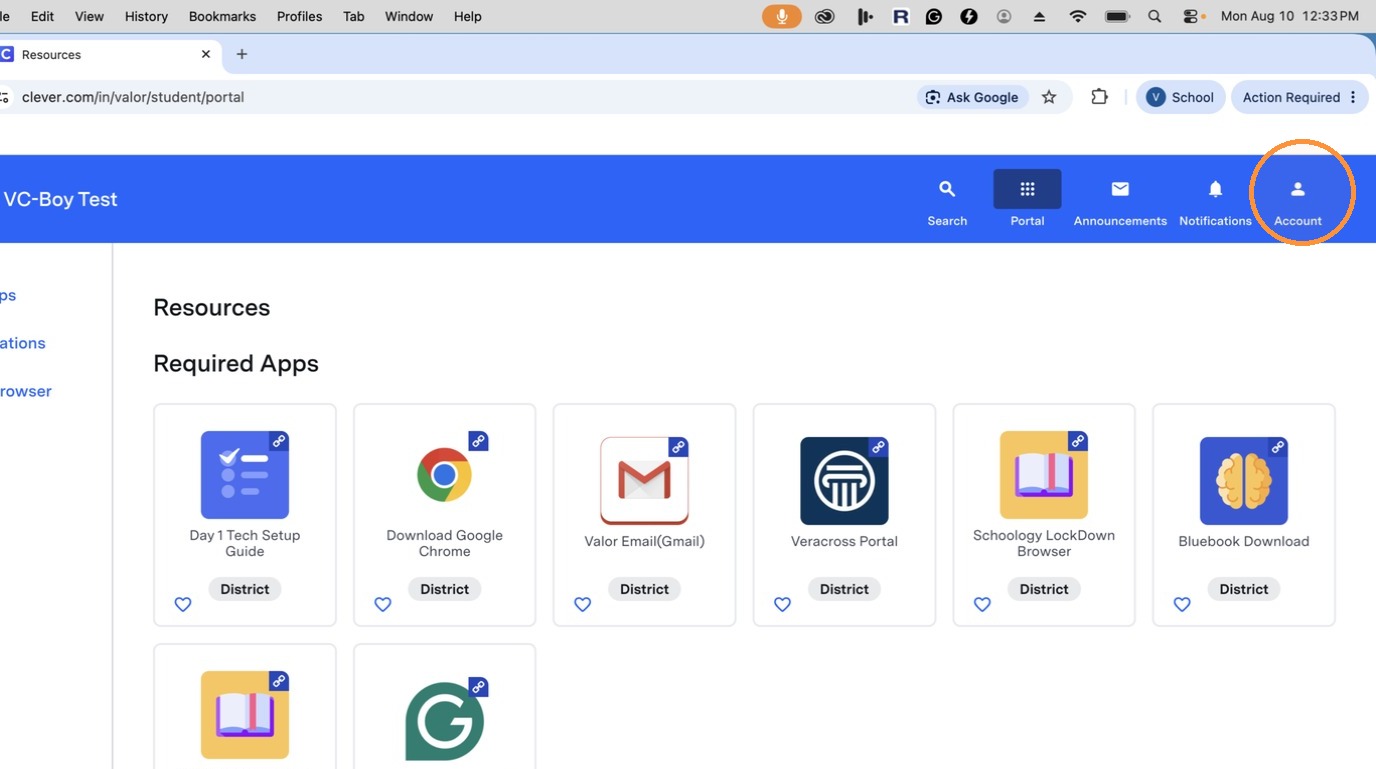Click the Resources page heading

pos(212,307)
